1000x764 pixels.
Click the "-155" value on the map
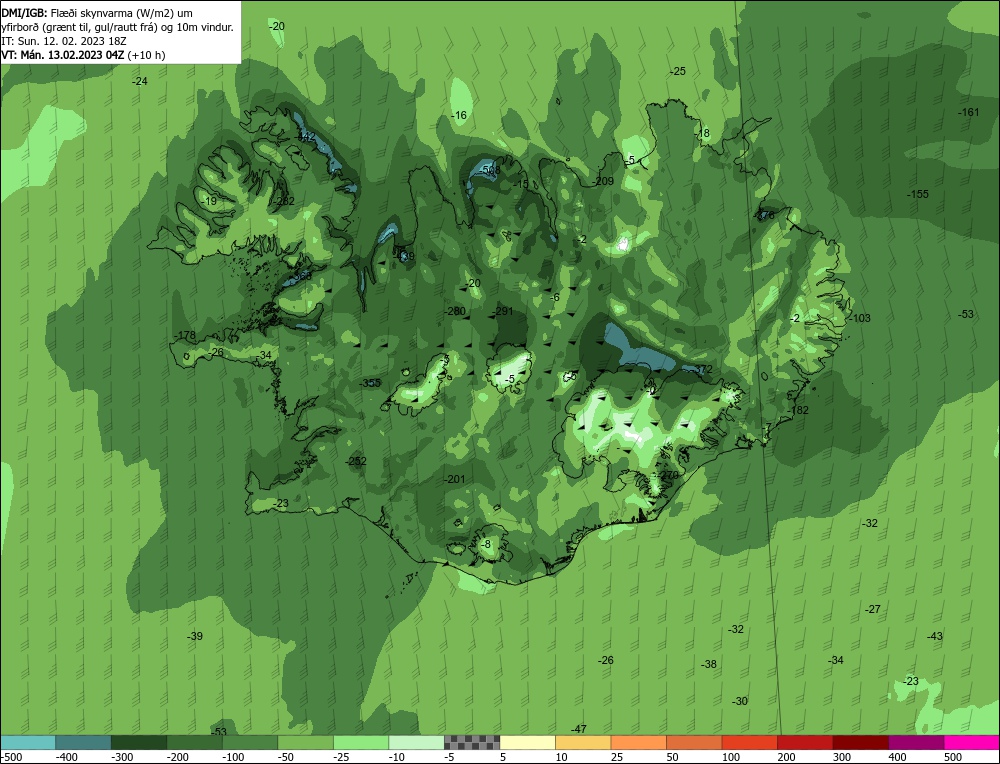point(918,194)
